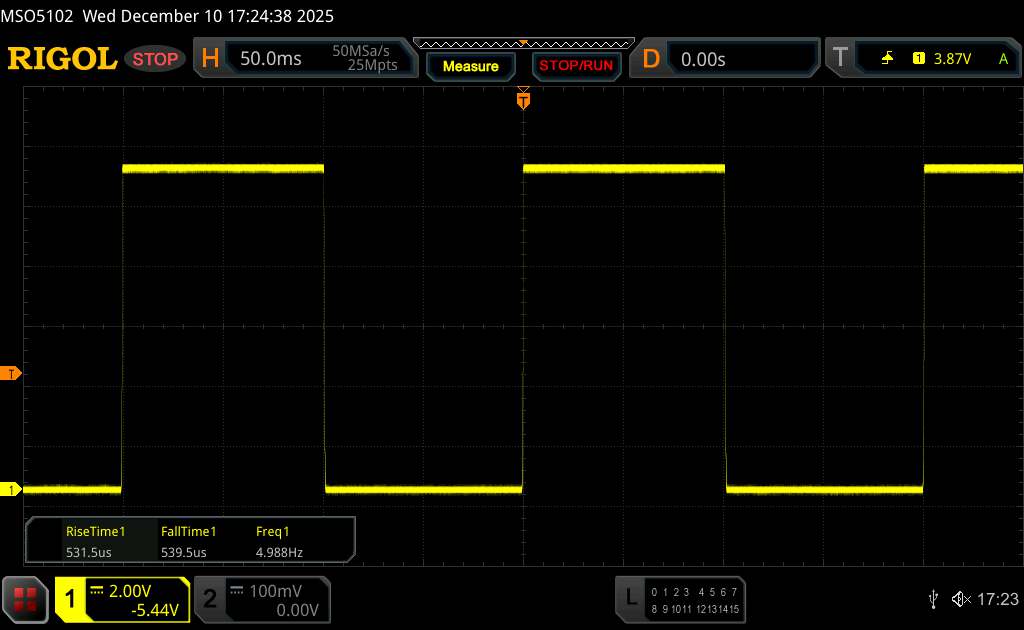
Task: Click the waveform memory position bar
Action: (522, 43)
